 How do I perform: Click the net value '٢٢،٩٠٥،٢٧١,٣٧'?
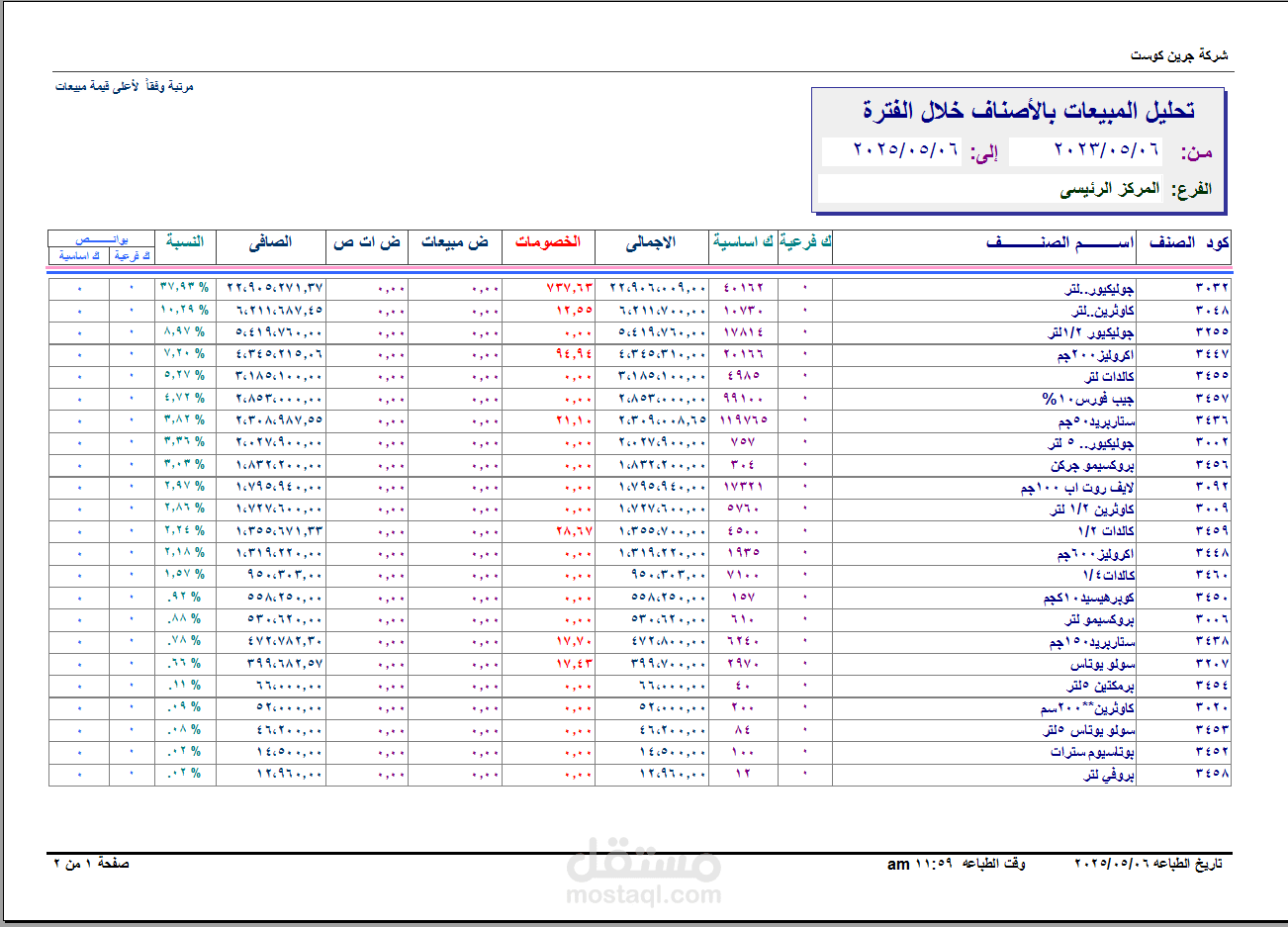[x=275, y=288]
